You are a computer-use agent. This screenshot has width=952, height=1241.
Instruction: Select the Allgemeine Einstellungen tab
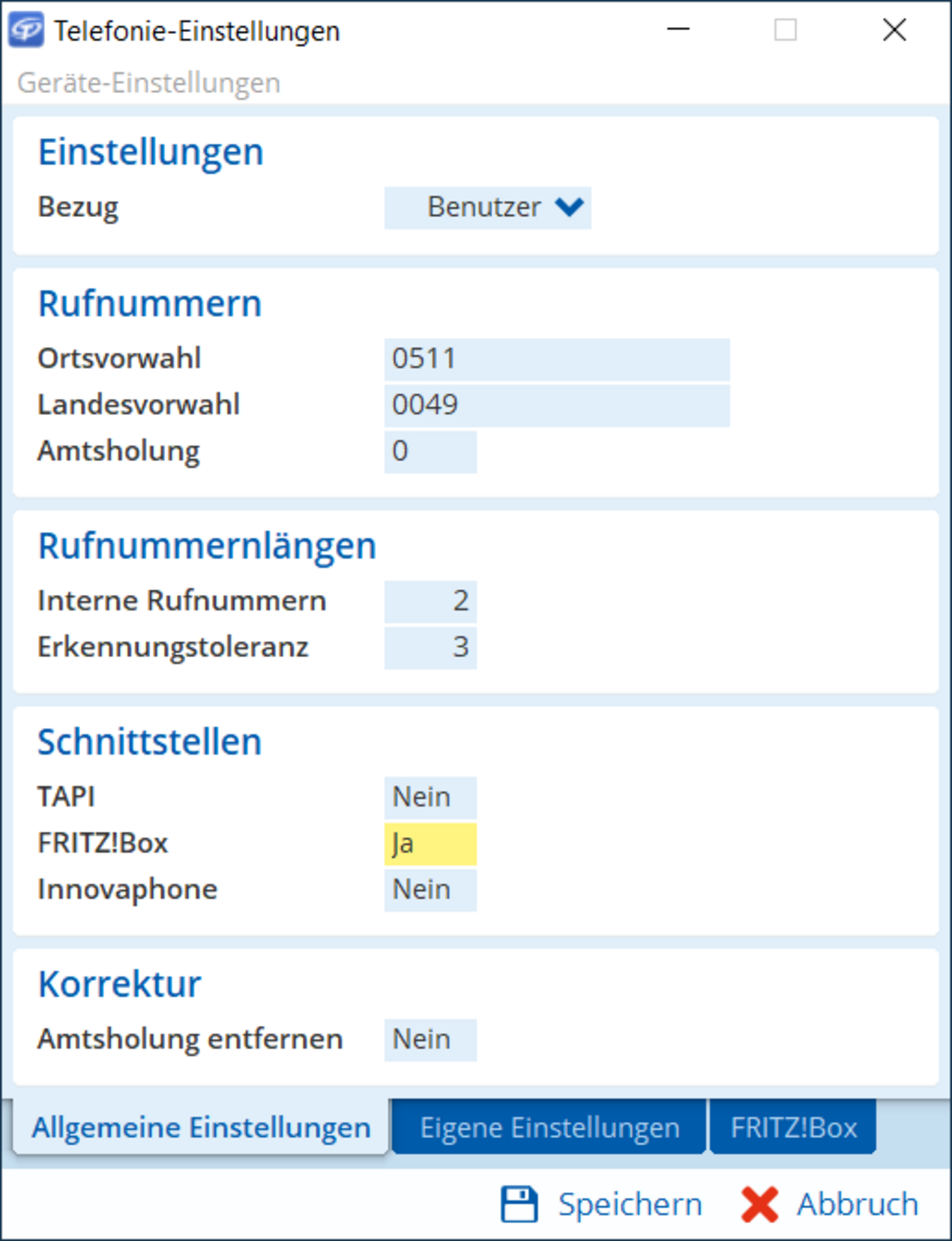click(201, 1127)
